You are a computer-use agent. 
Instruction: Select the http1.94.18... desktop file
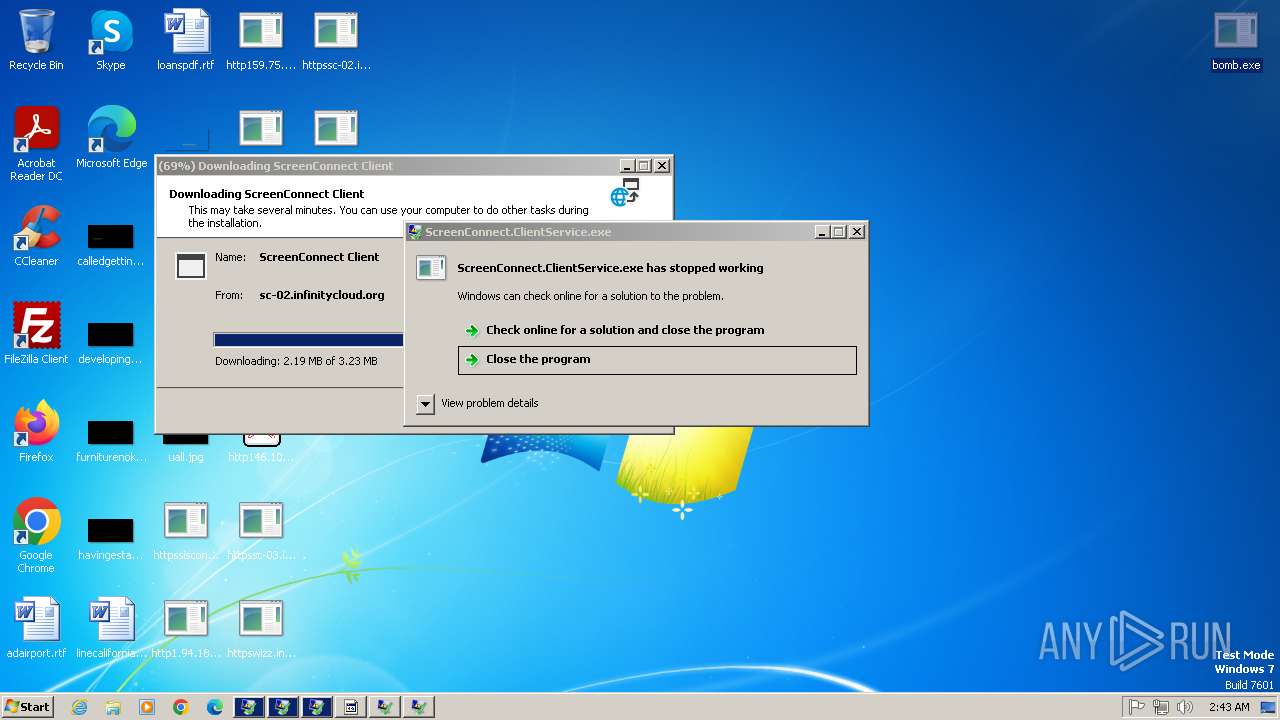pyautogui.click(x=186, y=628)
